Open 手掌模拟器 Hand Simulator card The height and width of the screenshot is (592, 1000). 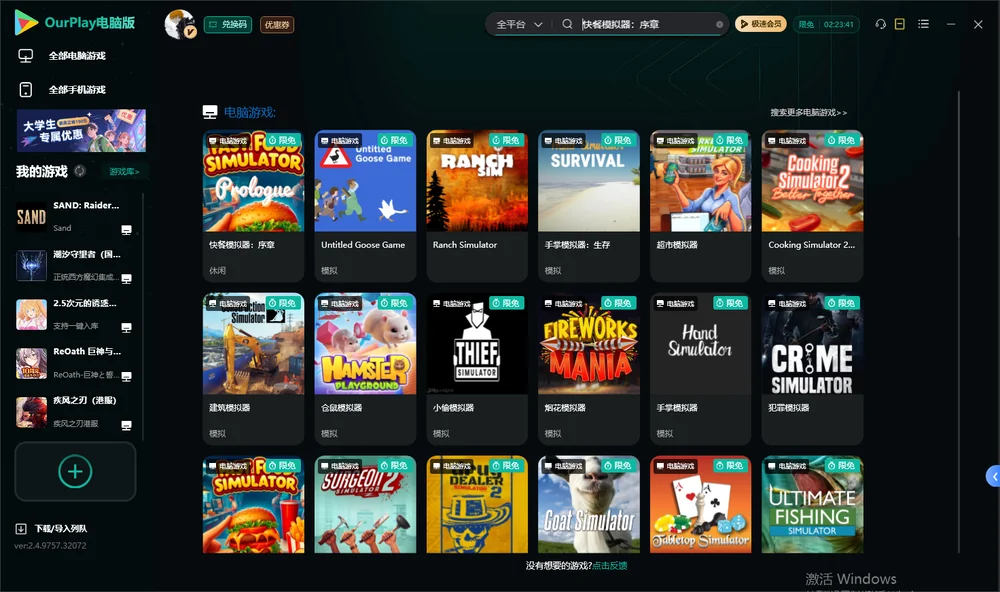[x=700, y=369]
